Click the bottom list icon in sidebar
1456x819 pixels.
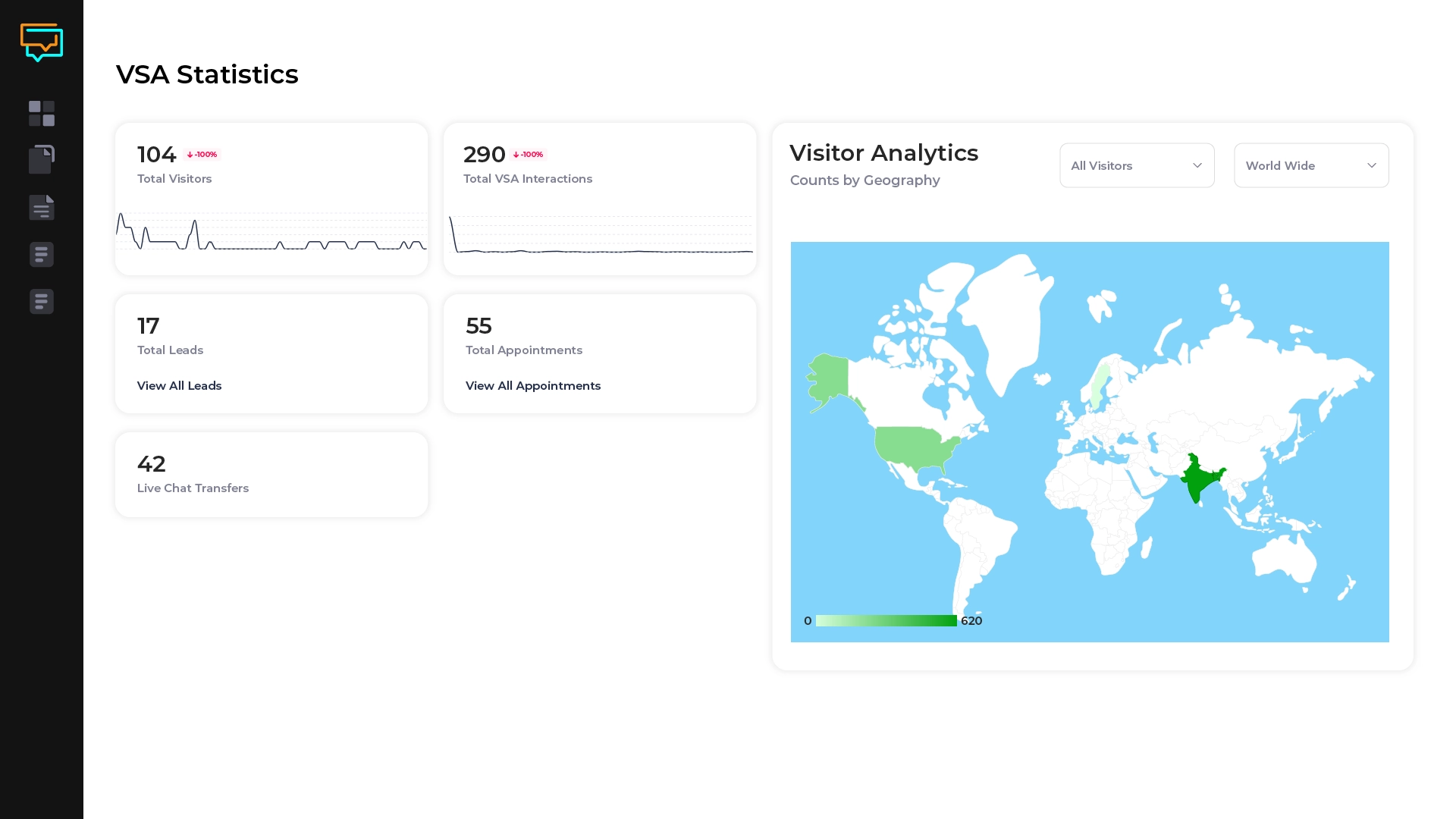click(x=41, y=301)
